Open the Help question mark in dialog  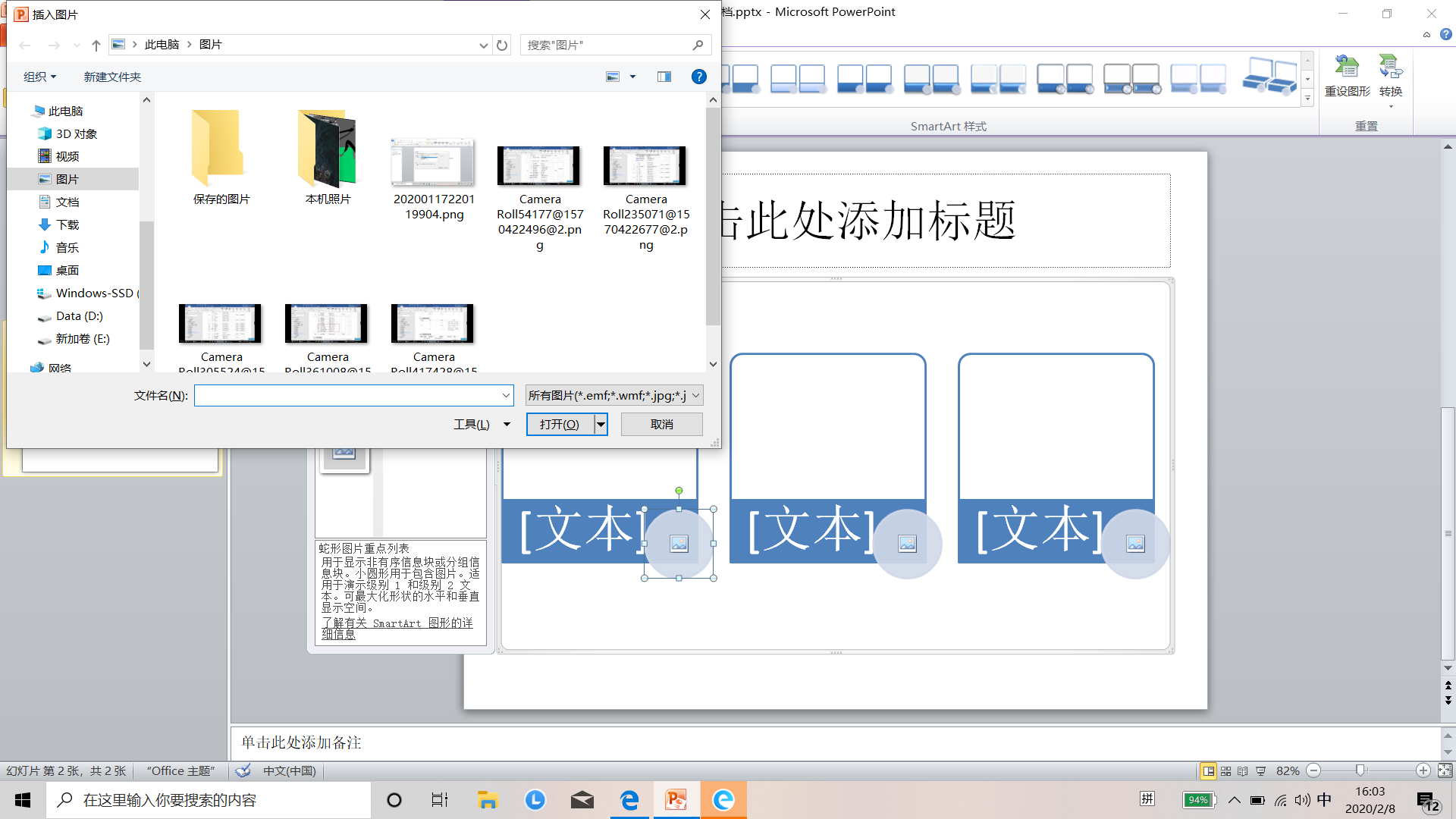698,76
